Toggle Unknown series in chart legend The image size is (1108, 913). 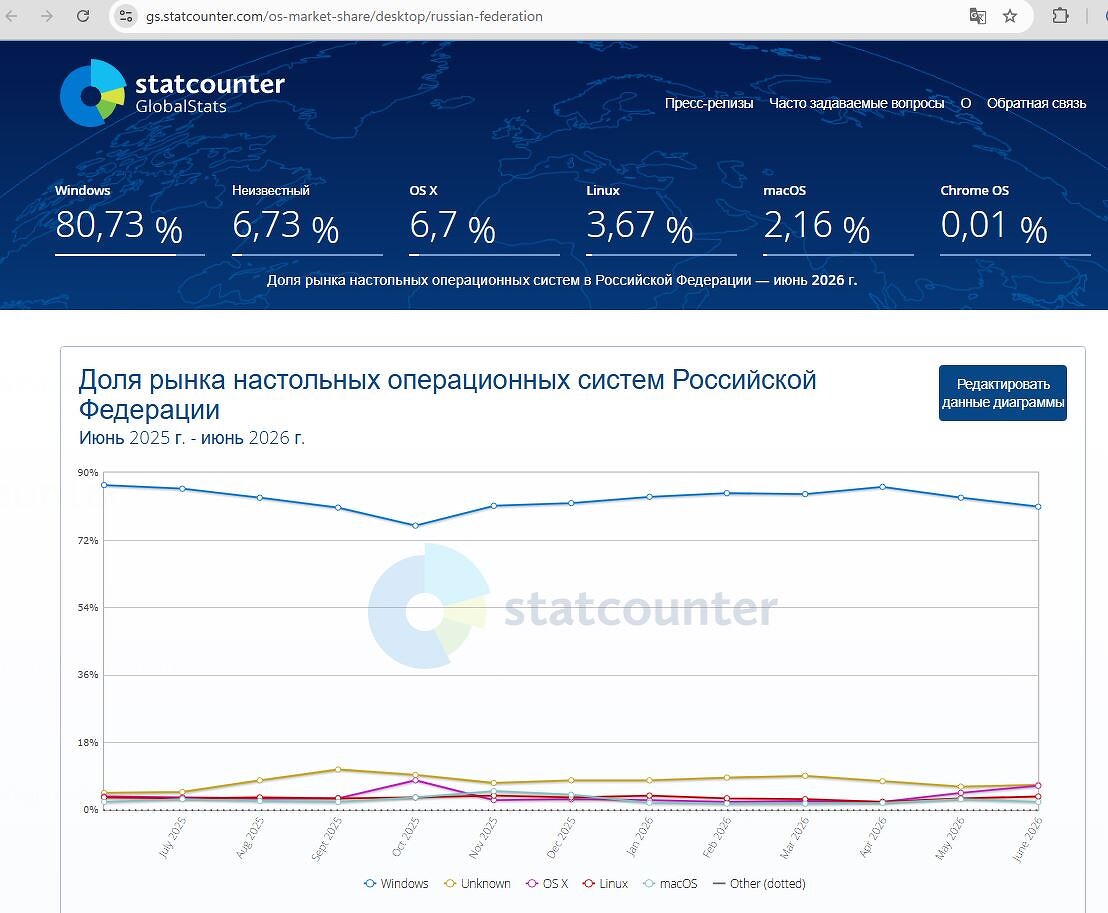(x=477, y=883)
